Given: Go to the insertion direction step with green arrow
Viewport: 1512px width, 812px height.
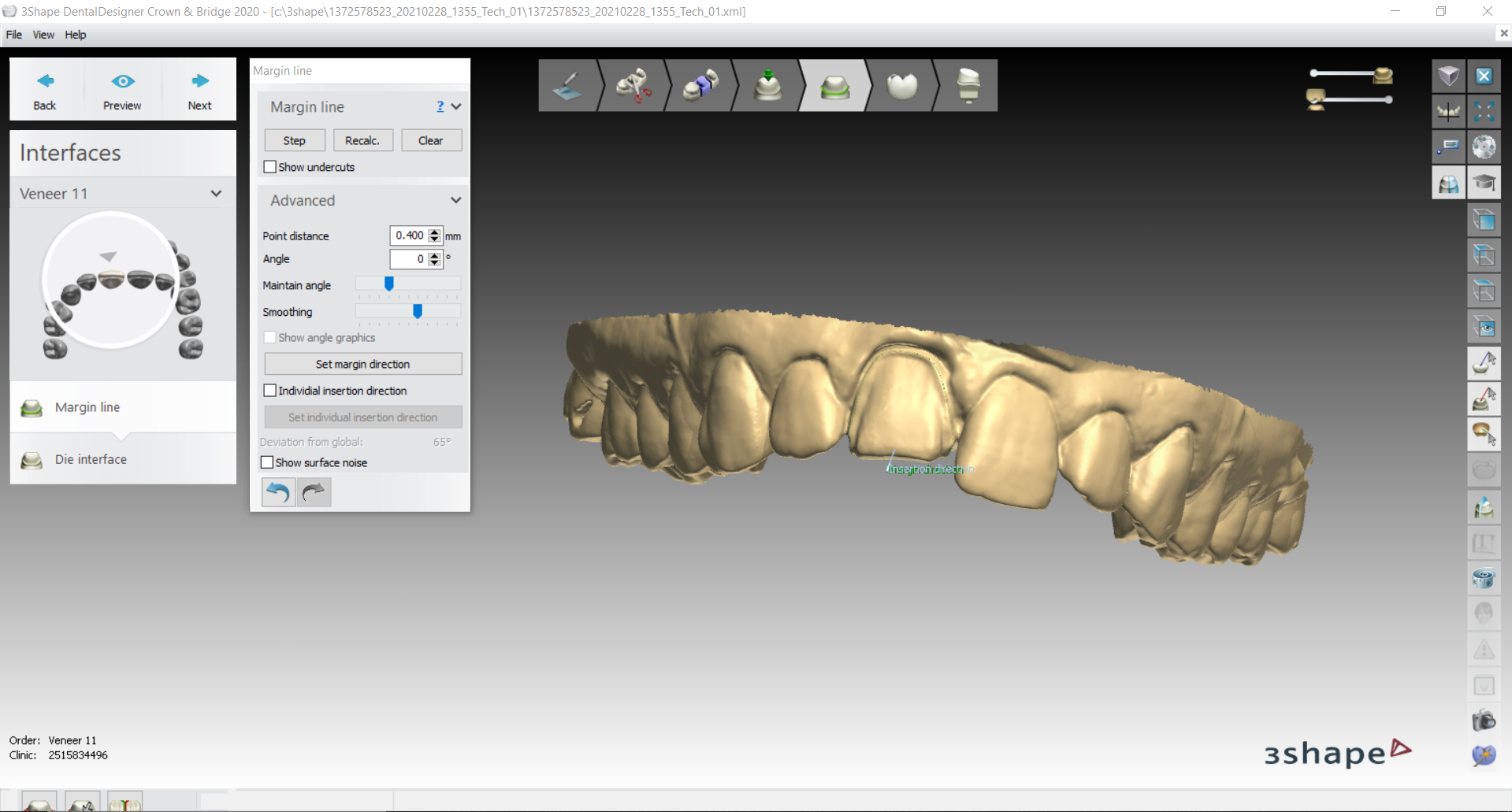Looking at the screenshot, I should point(767,85).
